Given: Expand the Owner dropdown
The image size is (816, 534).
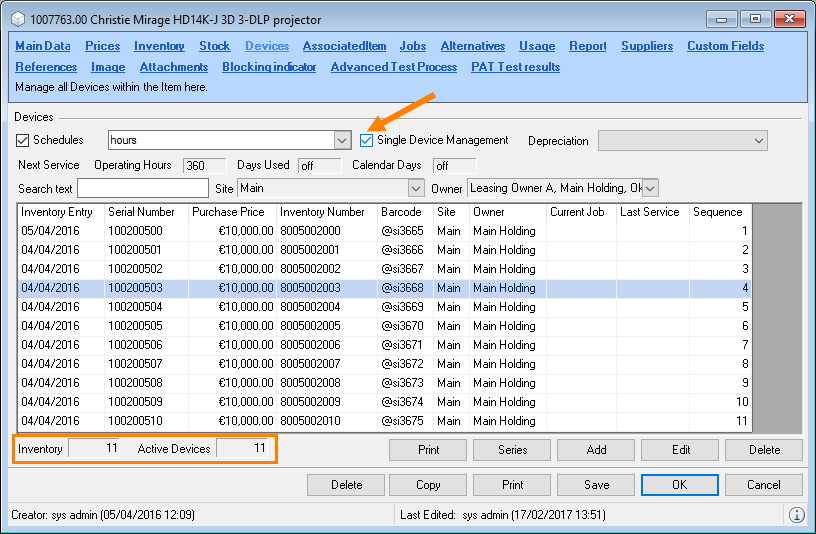Looking at the screenshot, I should point(650,188).
